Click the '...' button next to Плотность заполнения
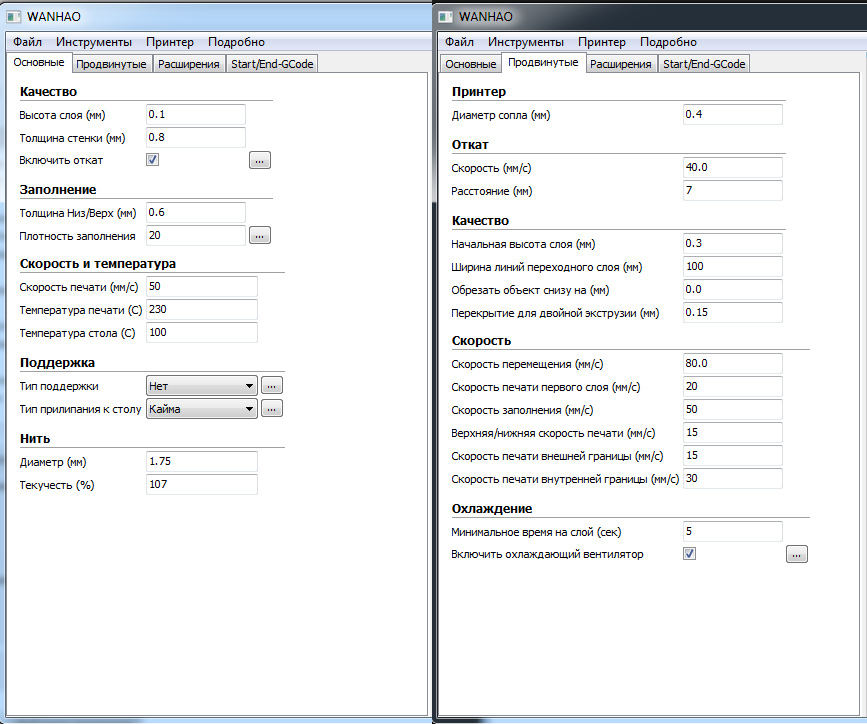 click(260, 236)
